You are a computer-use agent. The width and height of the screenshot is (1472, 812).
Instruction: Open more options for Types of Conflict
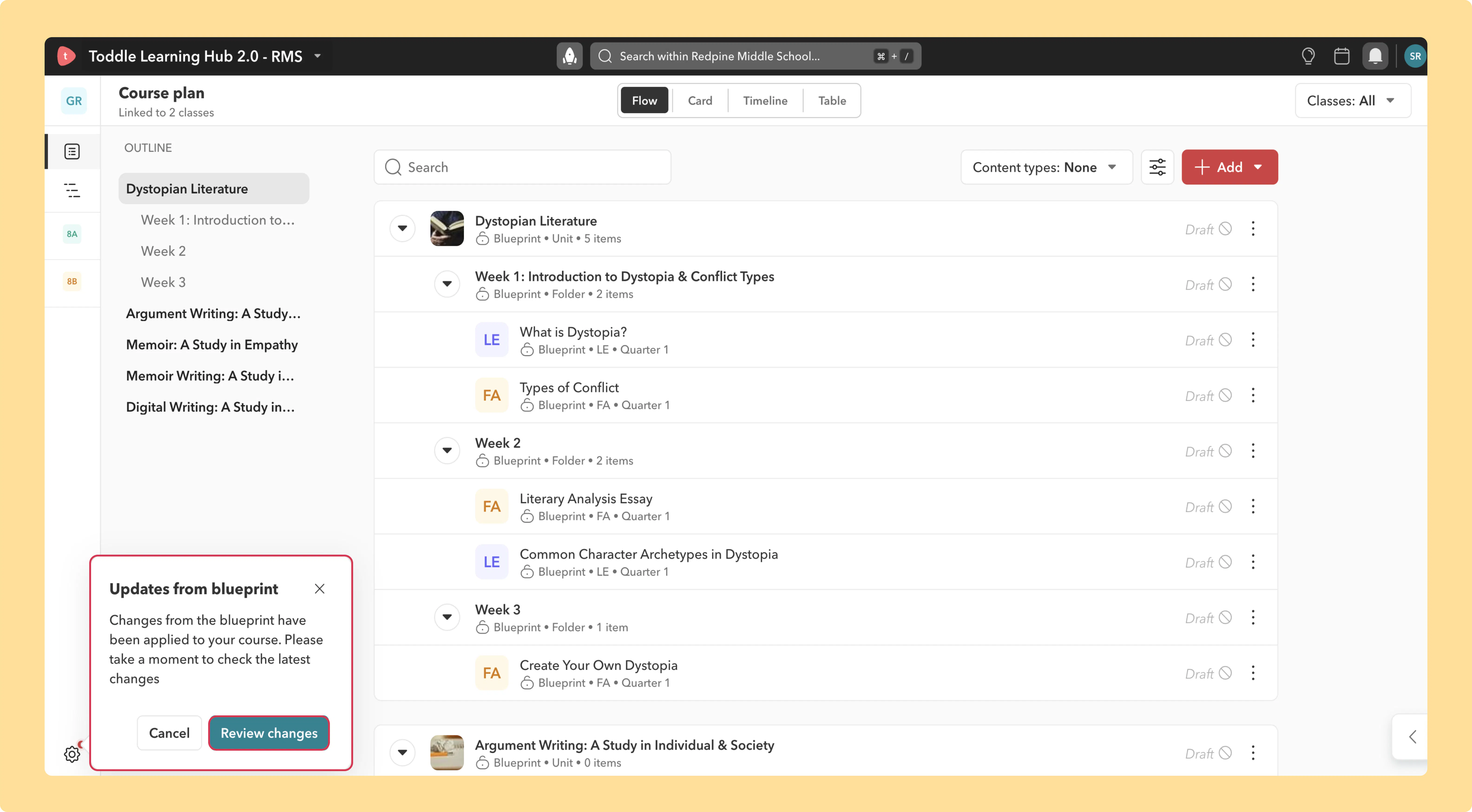pyautogui.click(x=1253, y=395)
